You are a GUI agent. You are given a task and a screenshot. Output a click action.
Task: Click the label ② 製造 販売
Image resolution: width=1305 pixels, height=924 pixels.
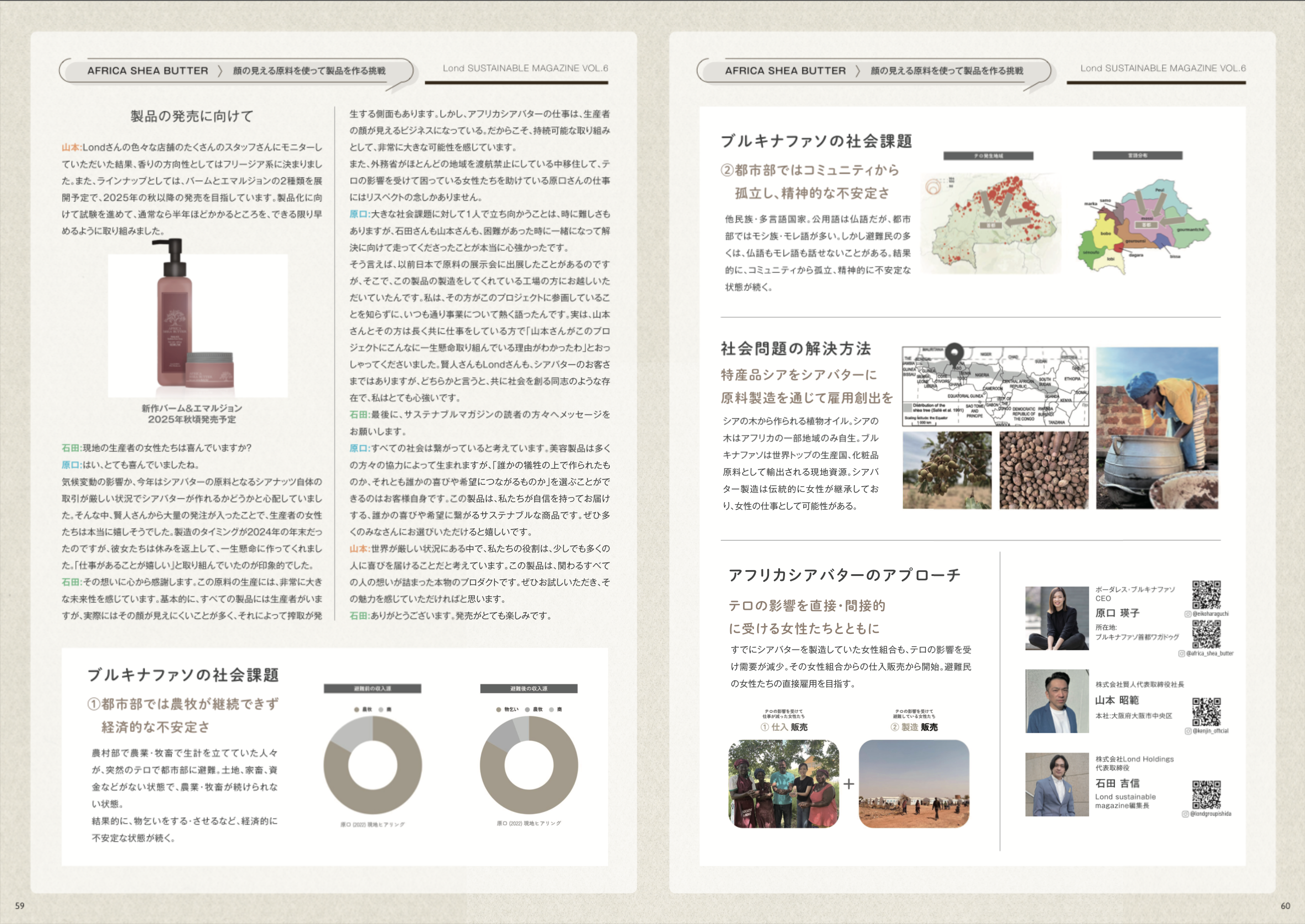[914, 727]
